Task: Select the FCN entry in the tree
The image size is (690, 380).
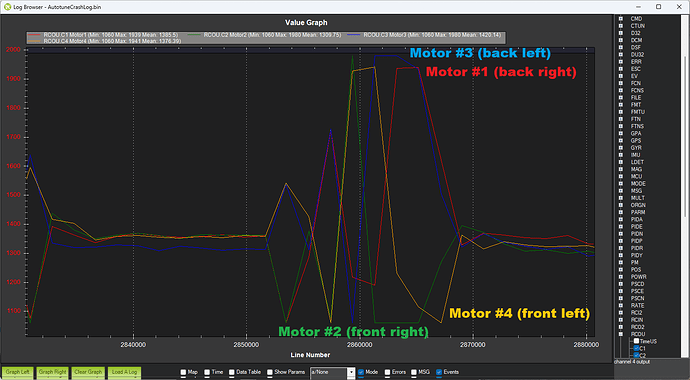Action: pyautogui.click(x=635, y=83)
